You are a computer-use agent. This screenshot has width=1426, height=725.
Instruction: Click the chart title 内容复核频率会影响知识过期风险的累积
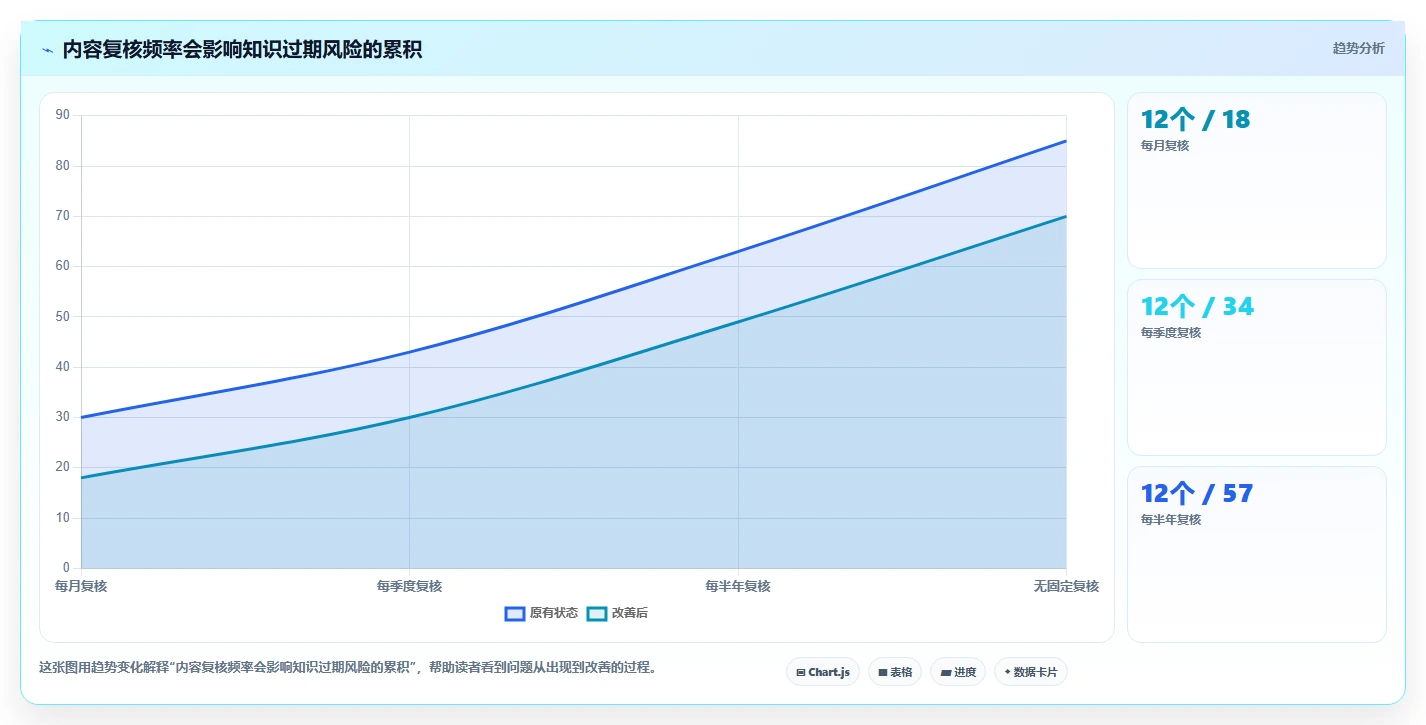point(242,50)
